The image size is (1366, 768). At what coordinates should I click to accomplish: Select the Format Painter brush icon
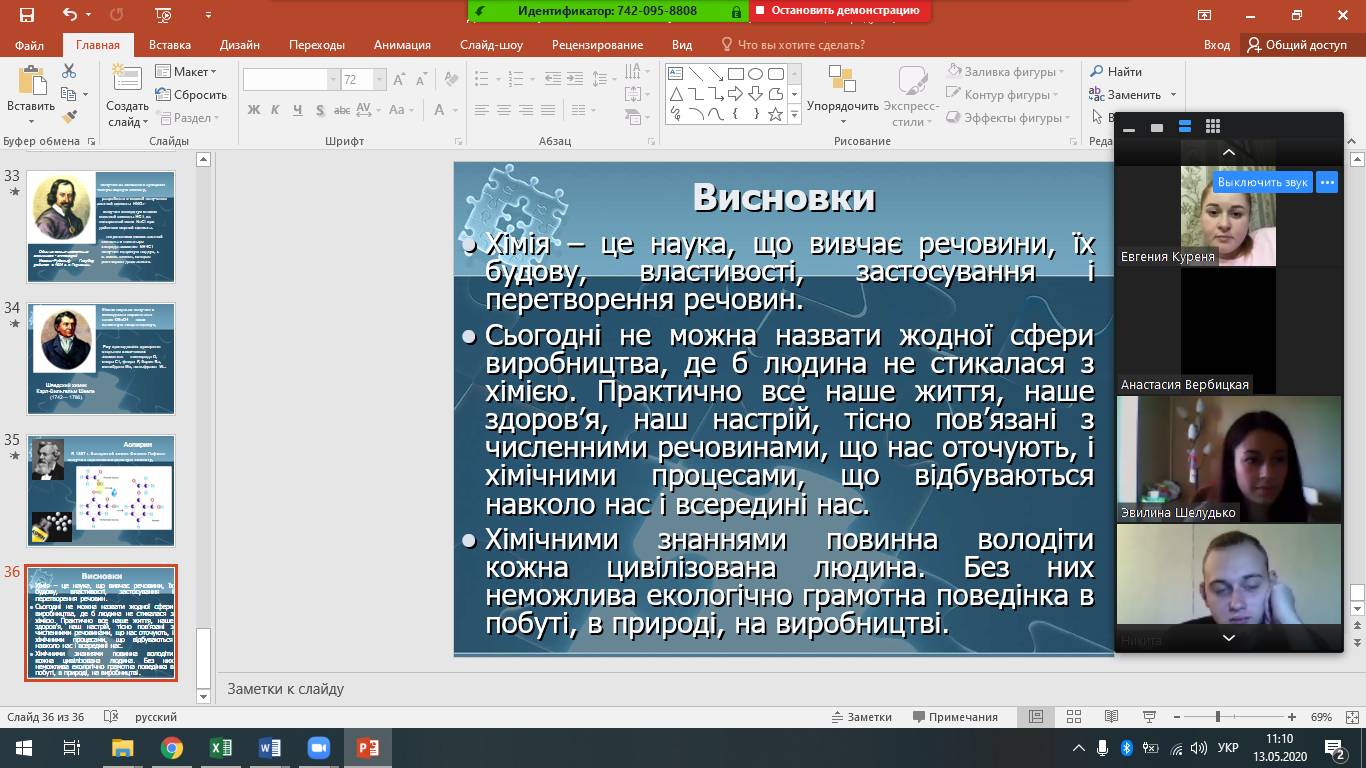[x=69, y=117]
